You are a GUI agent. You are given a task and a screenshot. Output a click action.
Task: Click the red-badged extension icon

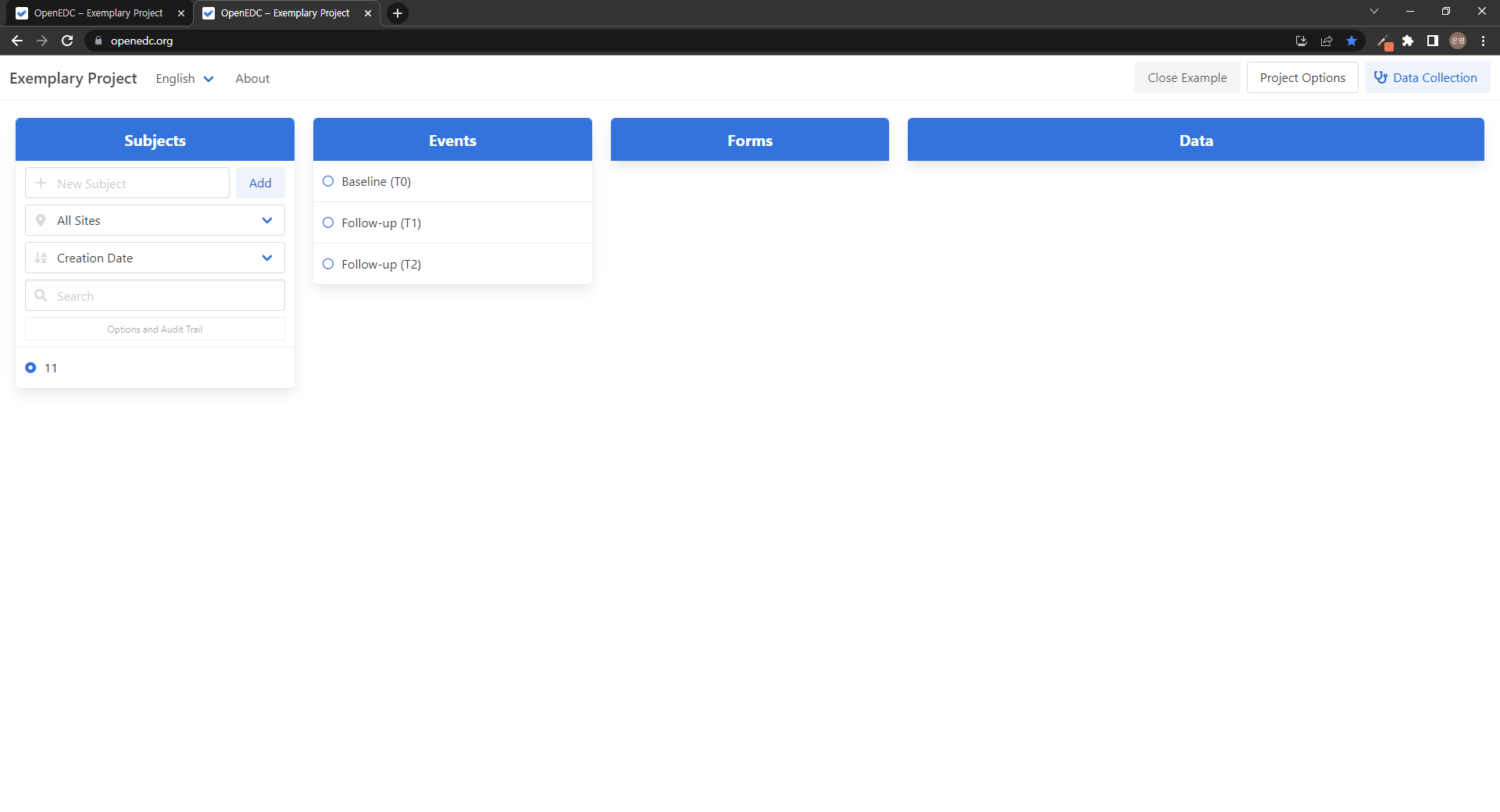1384,41
